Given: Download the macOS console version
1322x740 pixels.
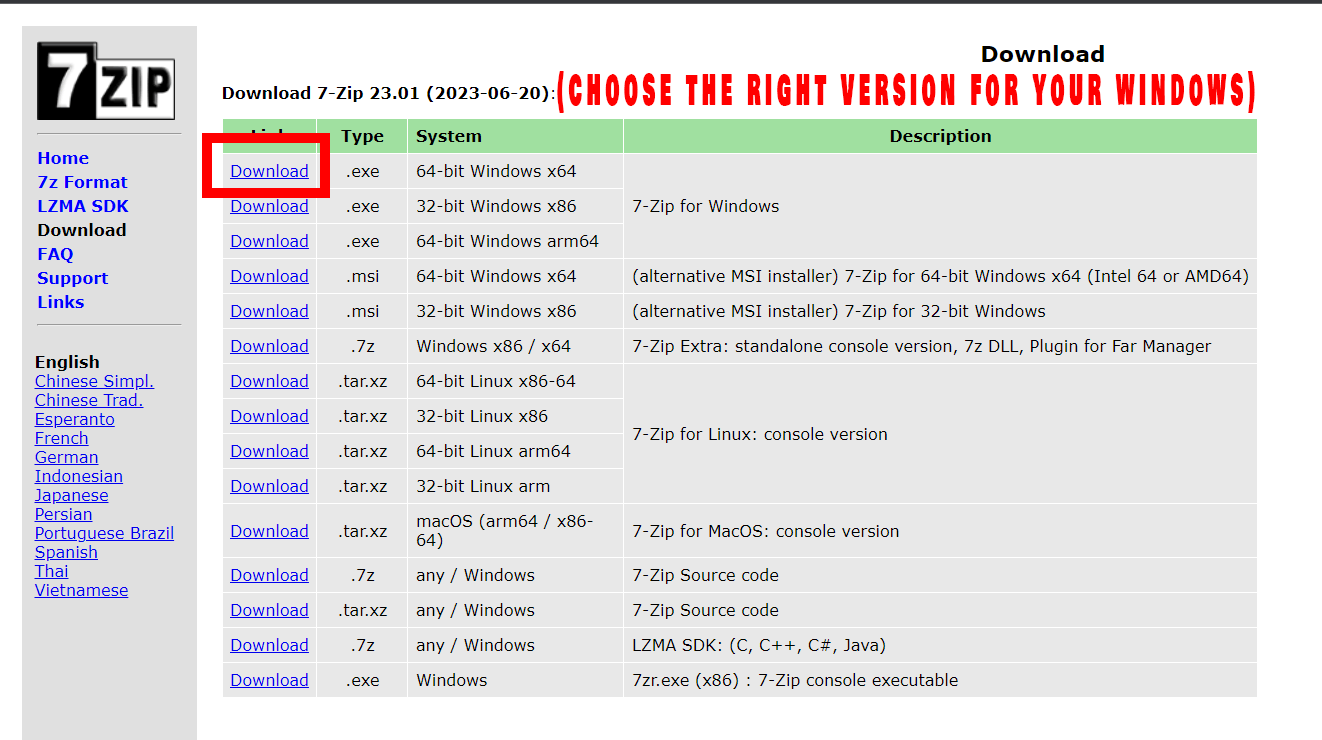Looking at the screenshot, I should pyautogui.click(x=269, y=530).
